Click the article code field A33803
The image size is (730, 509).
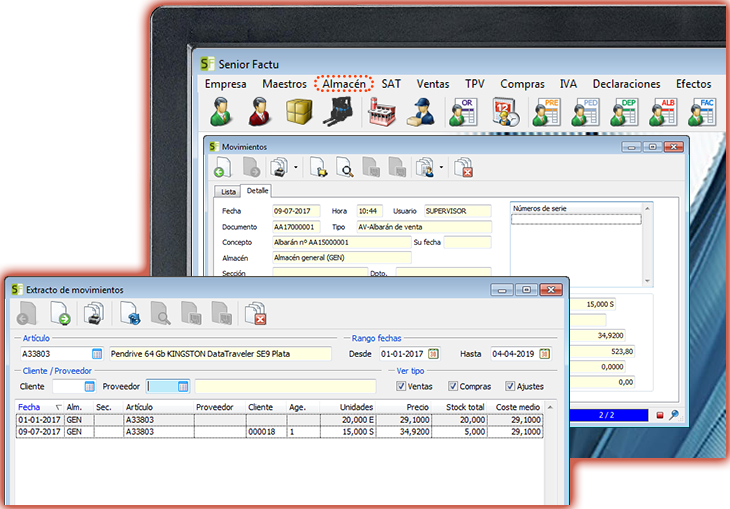(x=56, y=354)
